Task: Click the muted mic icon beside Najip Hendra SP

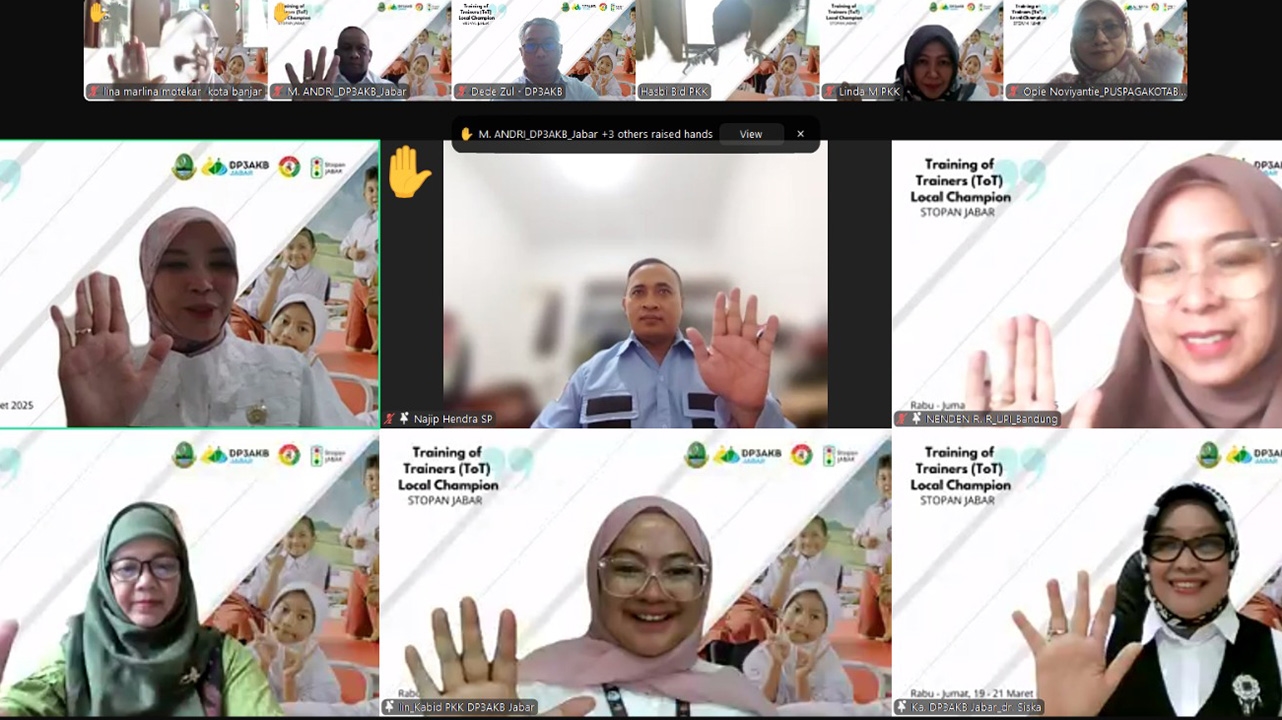Action: pos(390,419)
